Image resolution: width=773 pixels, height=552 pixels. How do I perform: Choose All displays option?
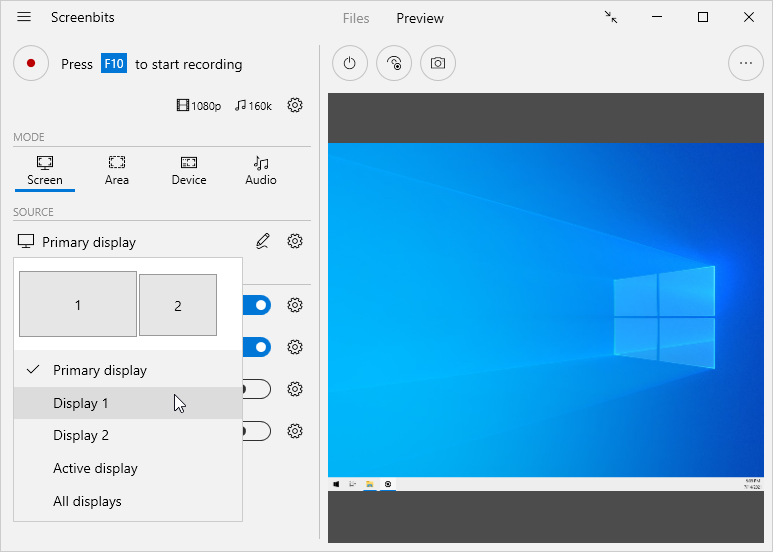pyautogui.click(x=128, y=501)
